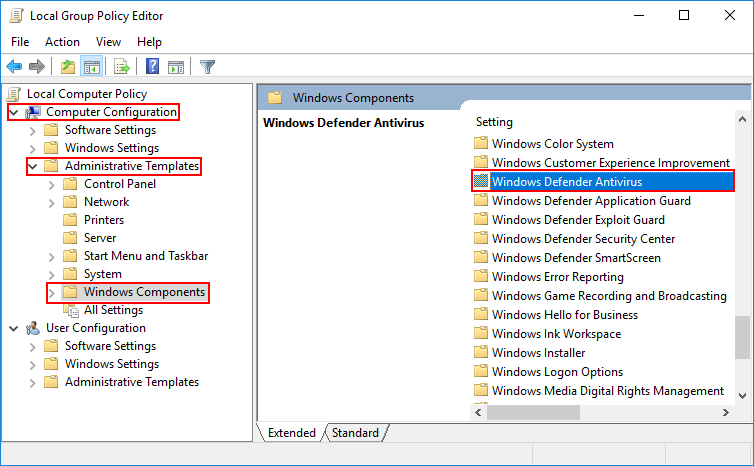Expand Administrative Templates under User Configuration
Viewport: 754px width, 466px height.
pyautogui.click(x=32, y=383)
